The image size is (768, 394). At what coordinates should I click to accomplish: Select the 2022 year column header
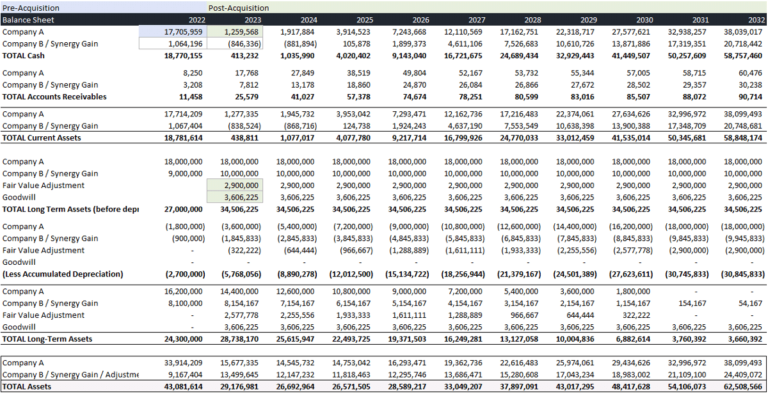[x=197, y=20]
